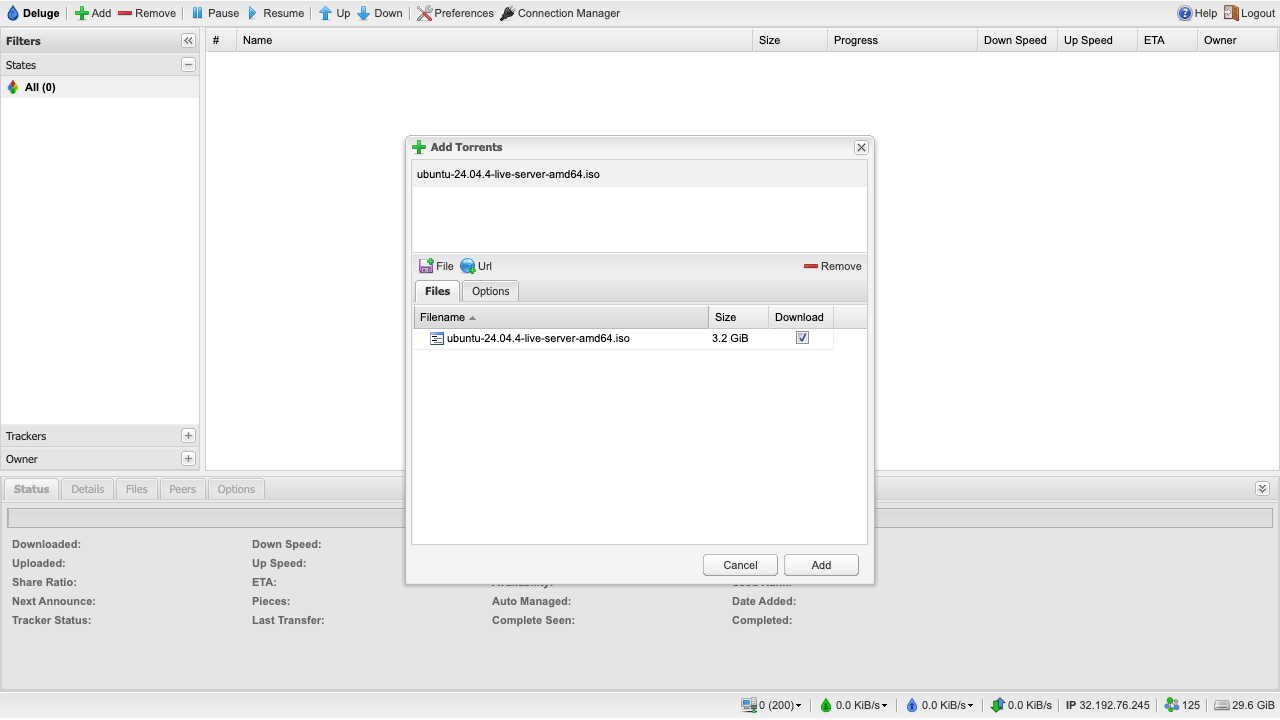1280x720 pixels.
Task: Click Remove in the main toolbar
Action: 146,13
